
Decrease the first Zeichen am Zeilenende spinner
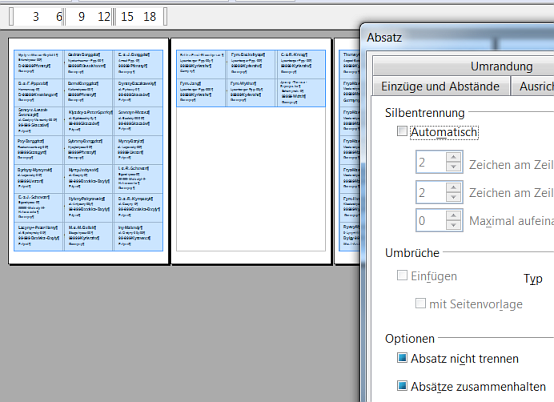click(453, 167)
